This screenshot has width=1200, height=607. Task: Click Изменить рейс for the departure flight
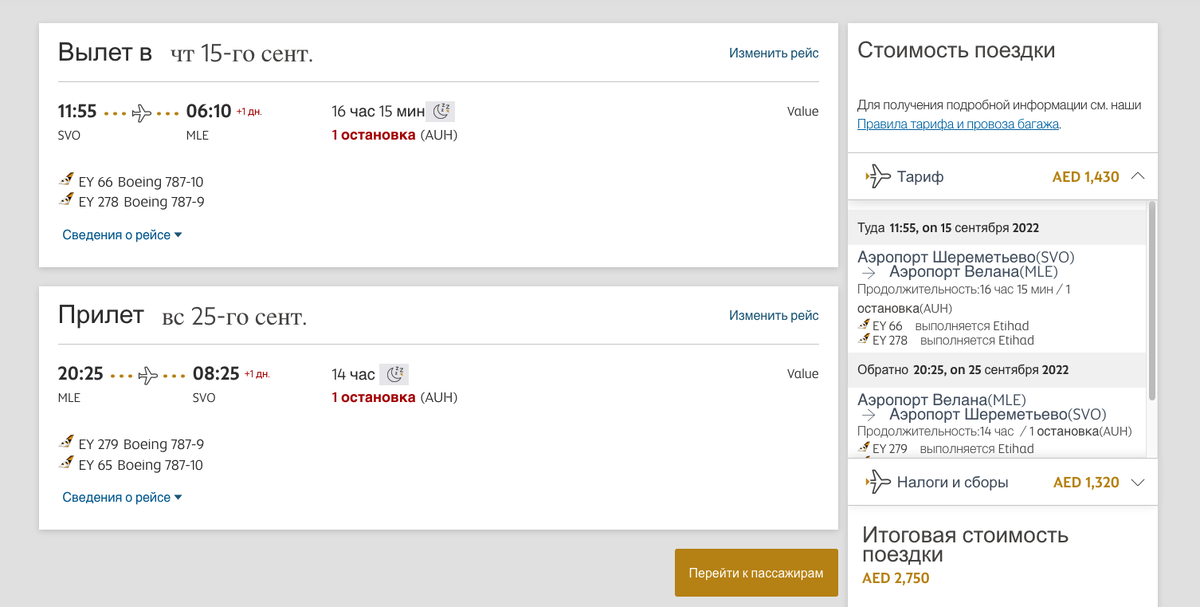774,53
